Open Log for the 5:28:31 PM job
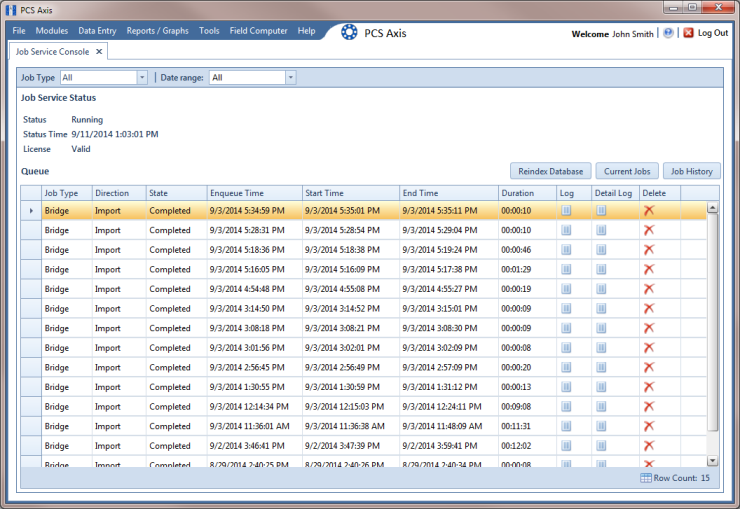 pyautogui.click(x=566, y=230)
